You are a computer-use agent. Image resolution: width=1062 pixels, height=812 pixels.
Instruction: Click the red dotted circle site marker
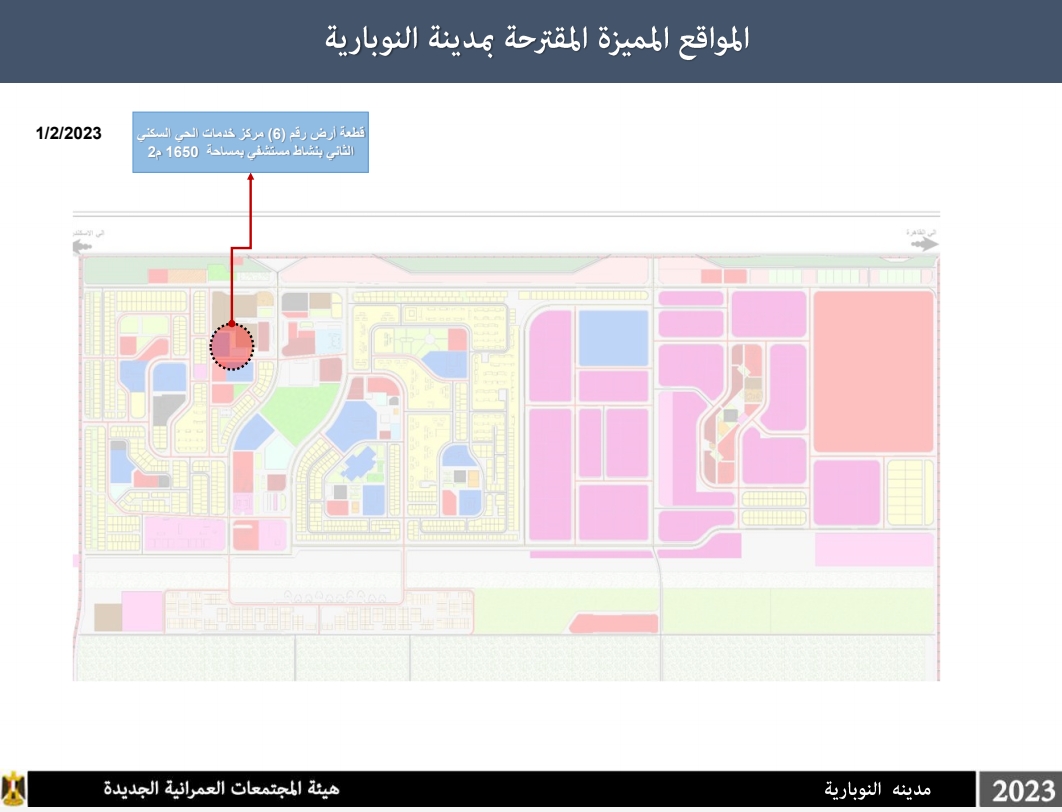pos(232,347)
